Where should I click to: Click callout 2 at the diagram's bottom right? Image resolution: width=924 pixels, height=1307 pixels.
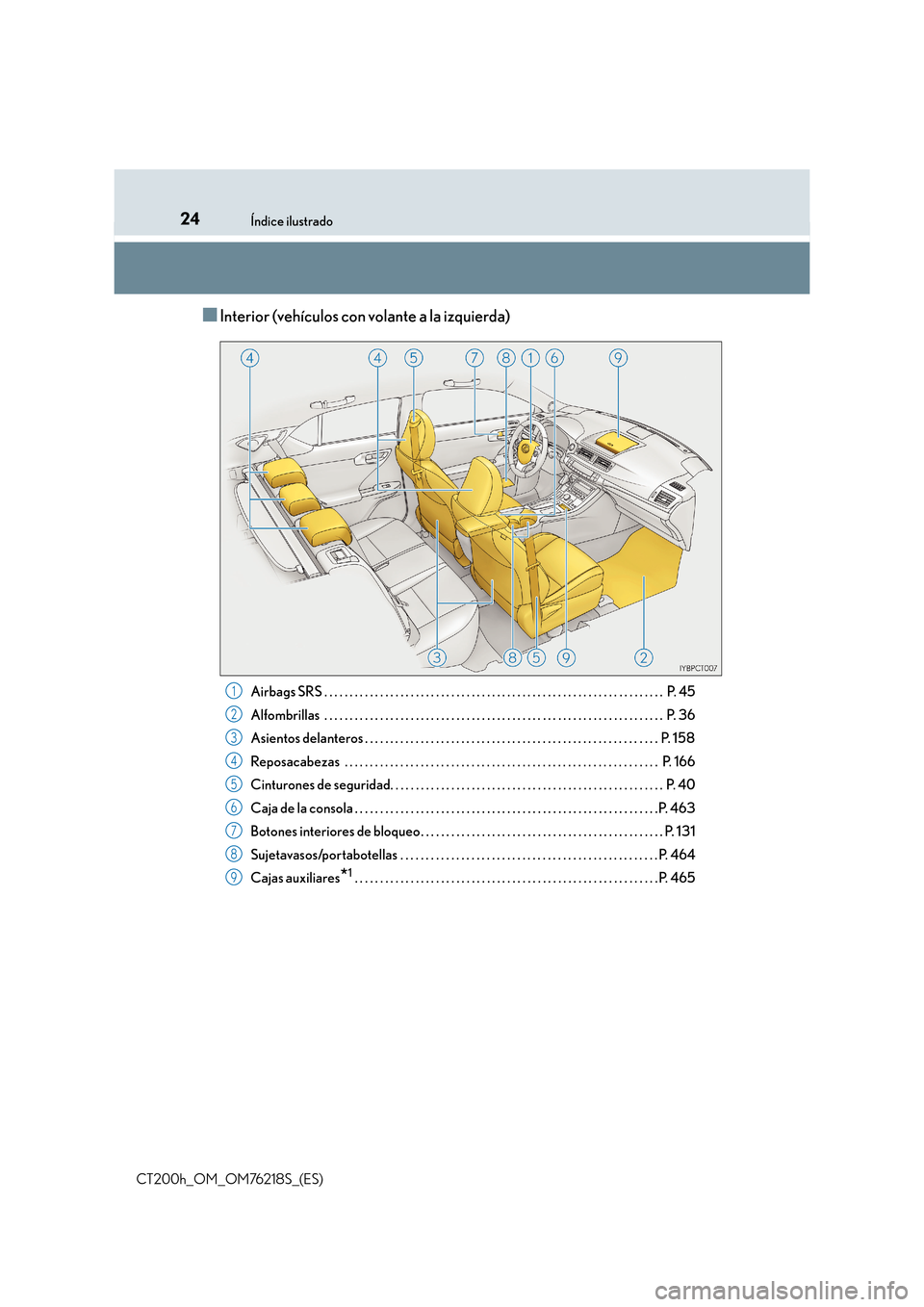(644, 657)
